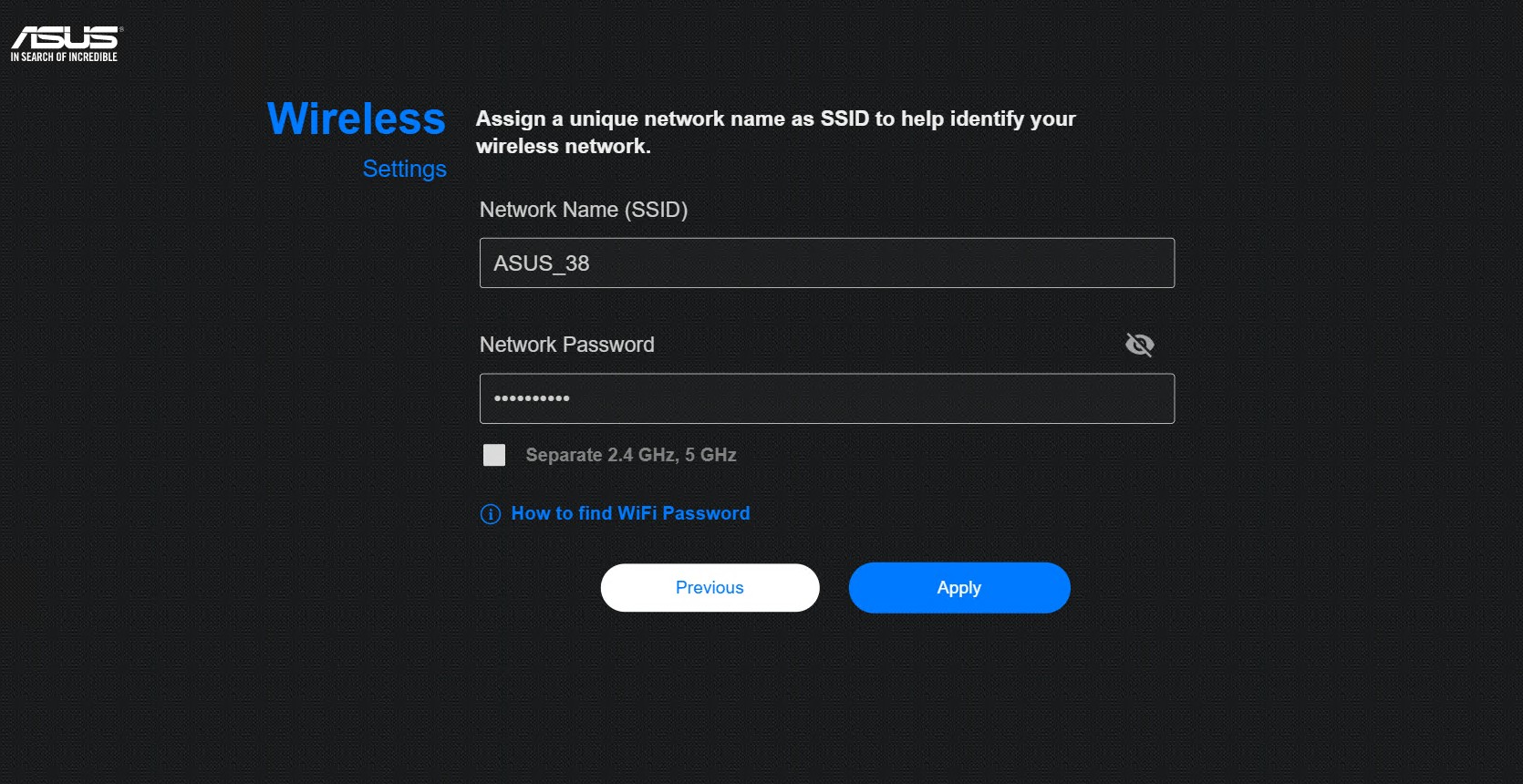Image resolution: width=1523 pixels, height=784 pixels.
Task: Click the "In Search of Incredible" tagline
Action: pyautogui.click(x=64, y=57)
